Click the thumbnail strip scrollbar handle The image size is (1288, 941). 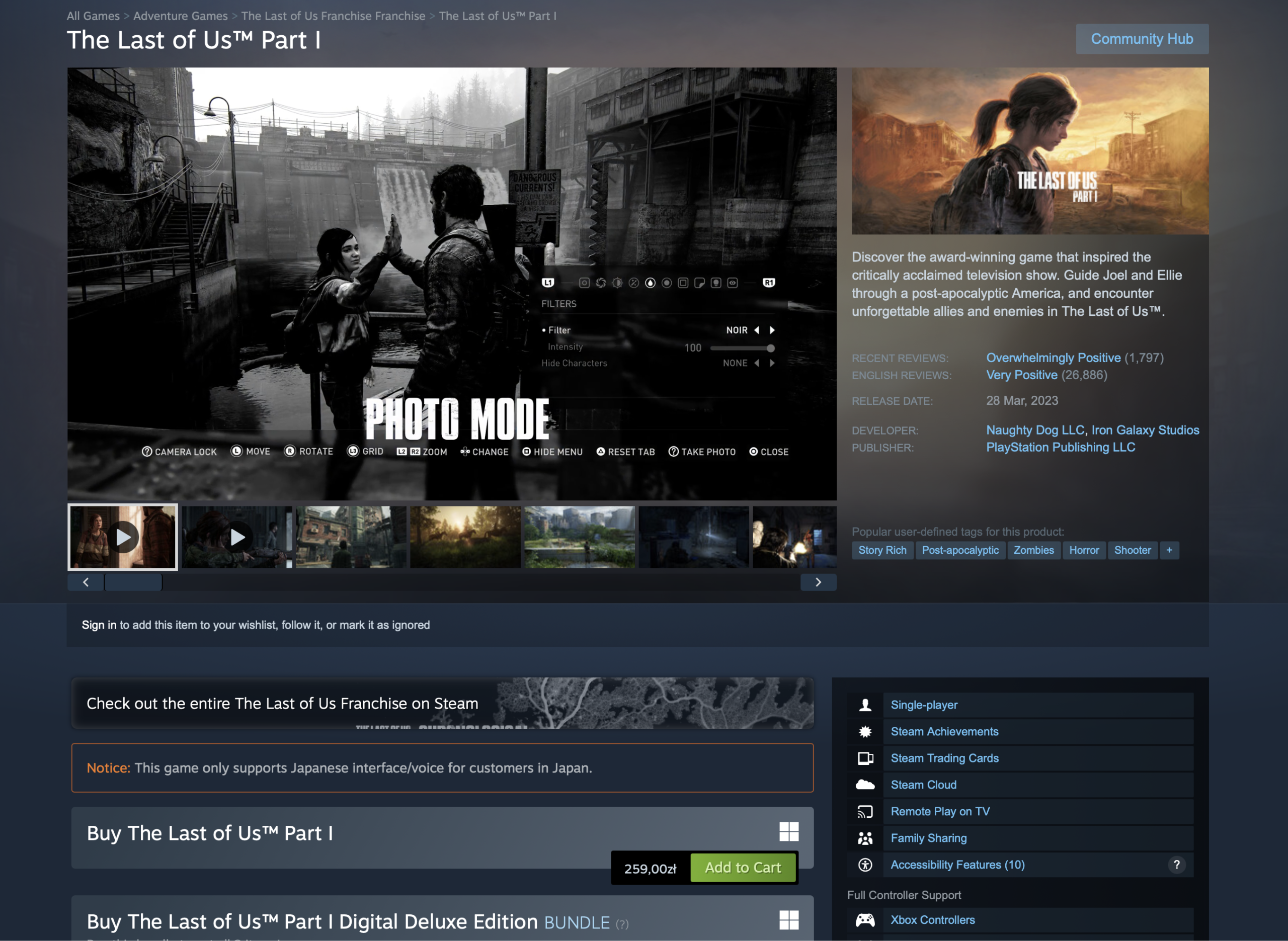coord(133,582)
